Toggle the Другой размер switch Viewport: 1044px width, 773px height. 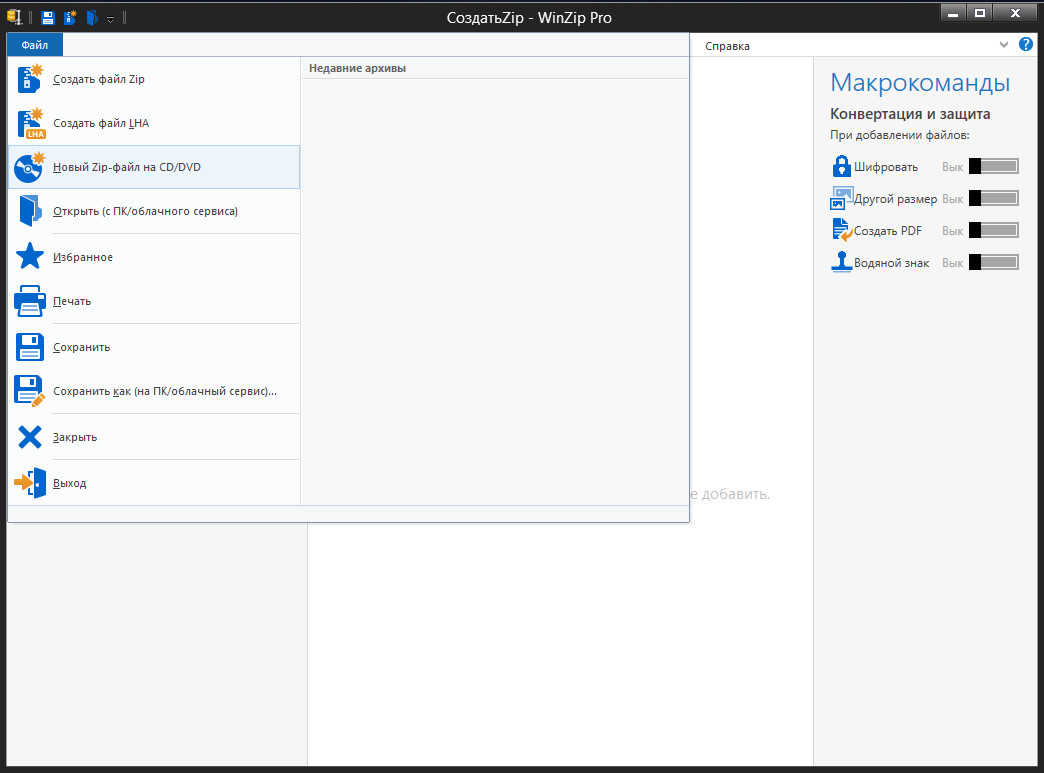[x=993, y=198]
